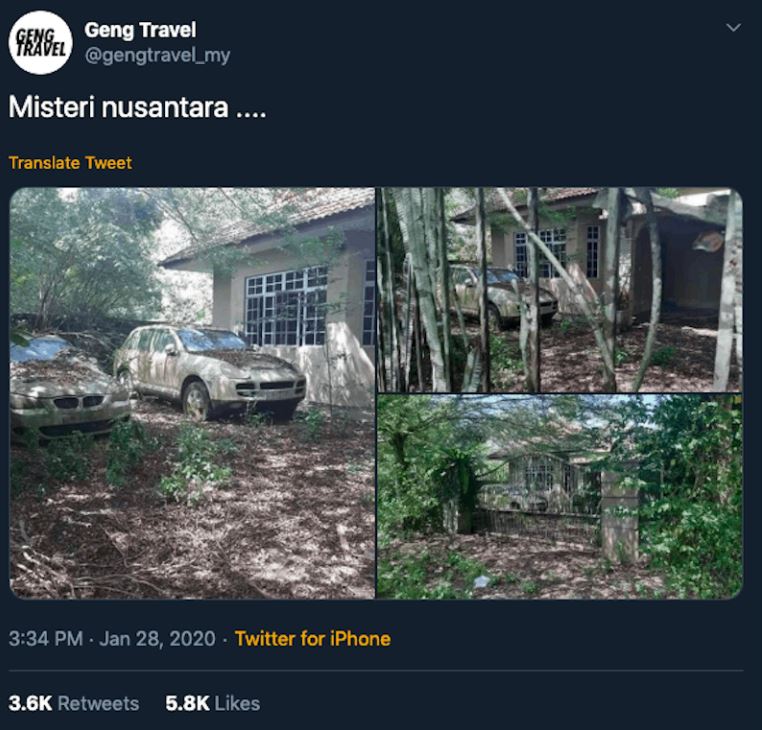Screen dimensions: 762x730
Task: Click the Geng Travel profile avatar
Action: coord(41,43)
